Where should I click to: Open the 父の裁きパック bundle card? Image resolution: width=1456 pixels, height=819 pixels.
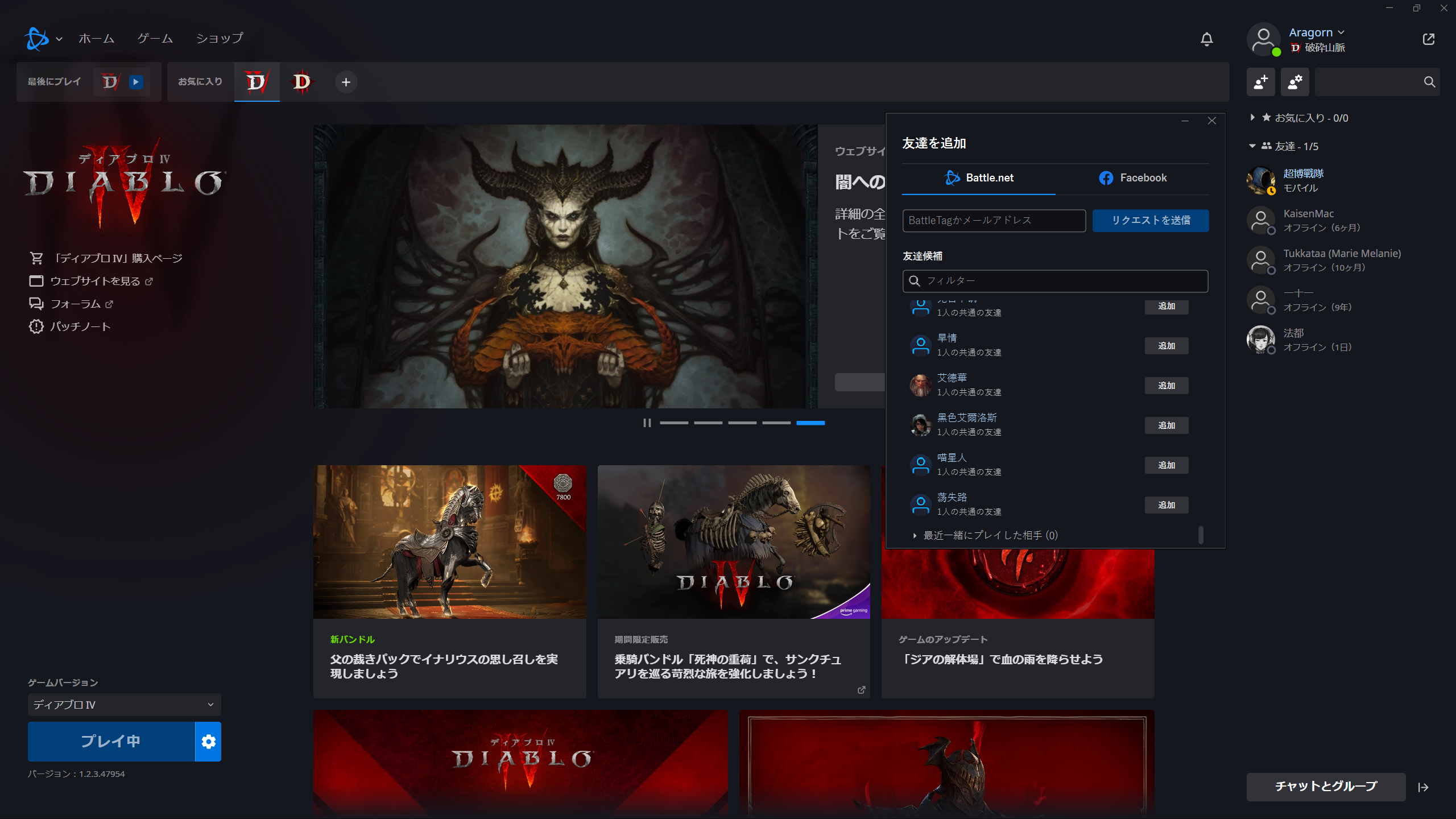[449, 581]
